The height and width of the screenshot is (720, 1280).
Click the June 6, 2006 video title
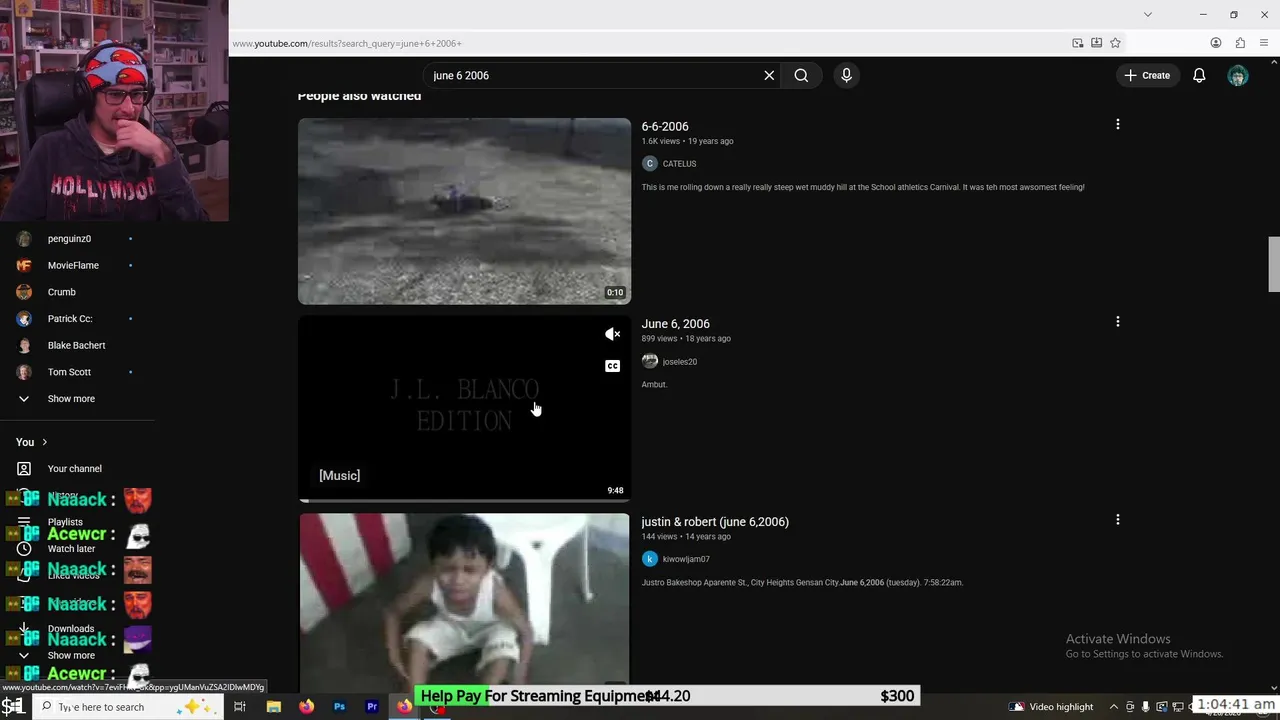click(676, 324)
